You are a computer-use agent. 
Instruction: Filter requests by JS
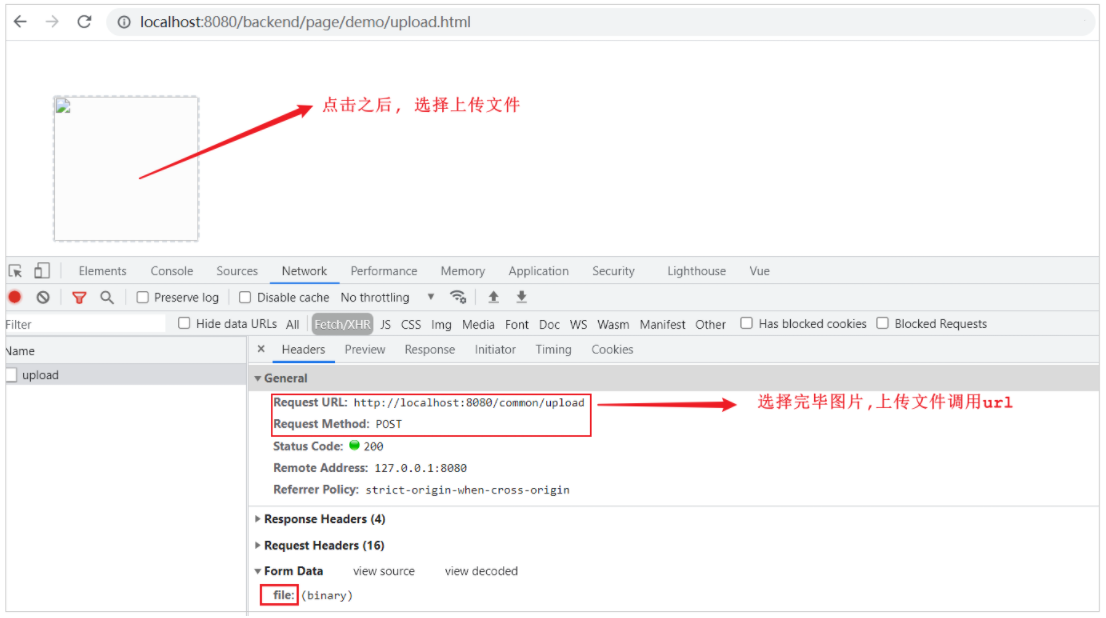click(385, 325)
